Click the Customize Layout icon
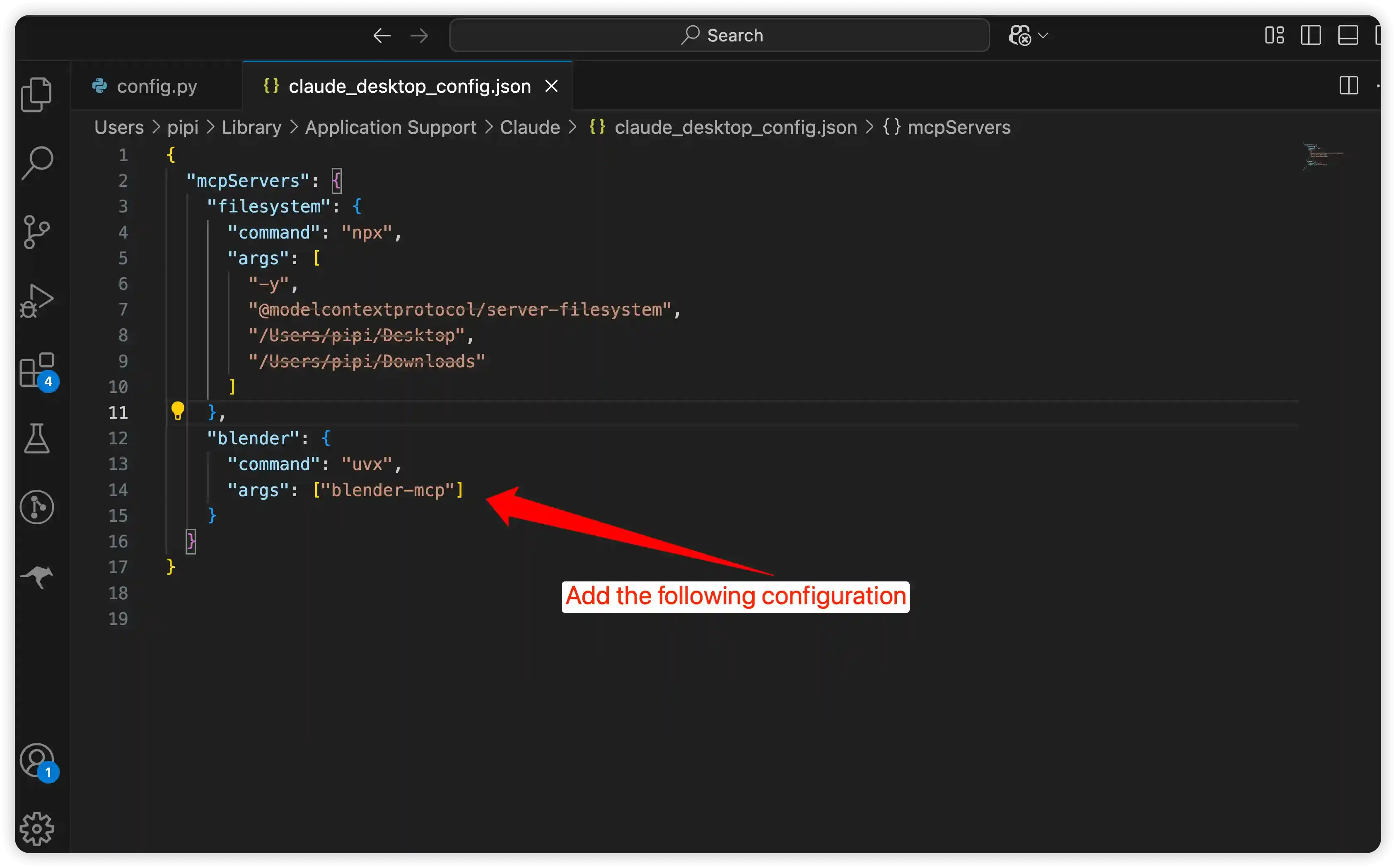The height and width of the screenshot is (868, 1396). click(1274, 36)
